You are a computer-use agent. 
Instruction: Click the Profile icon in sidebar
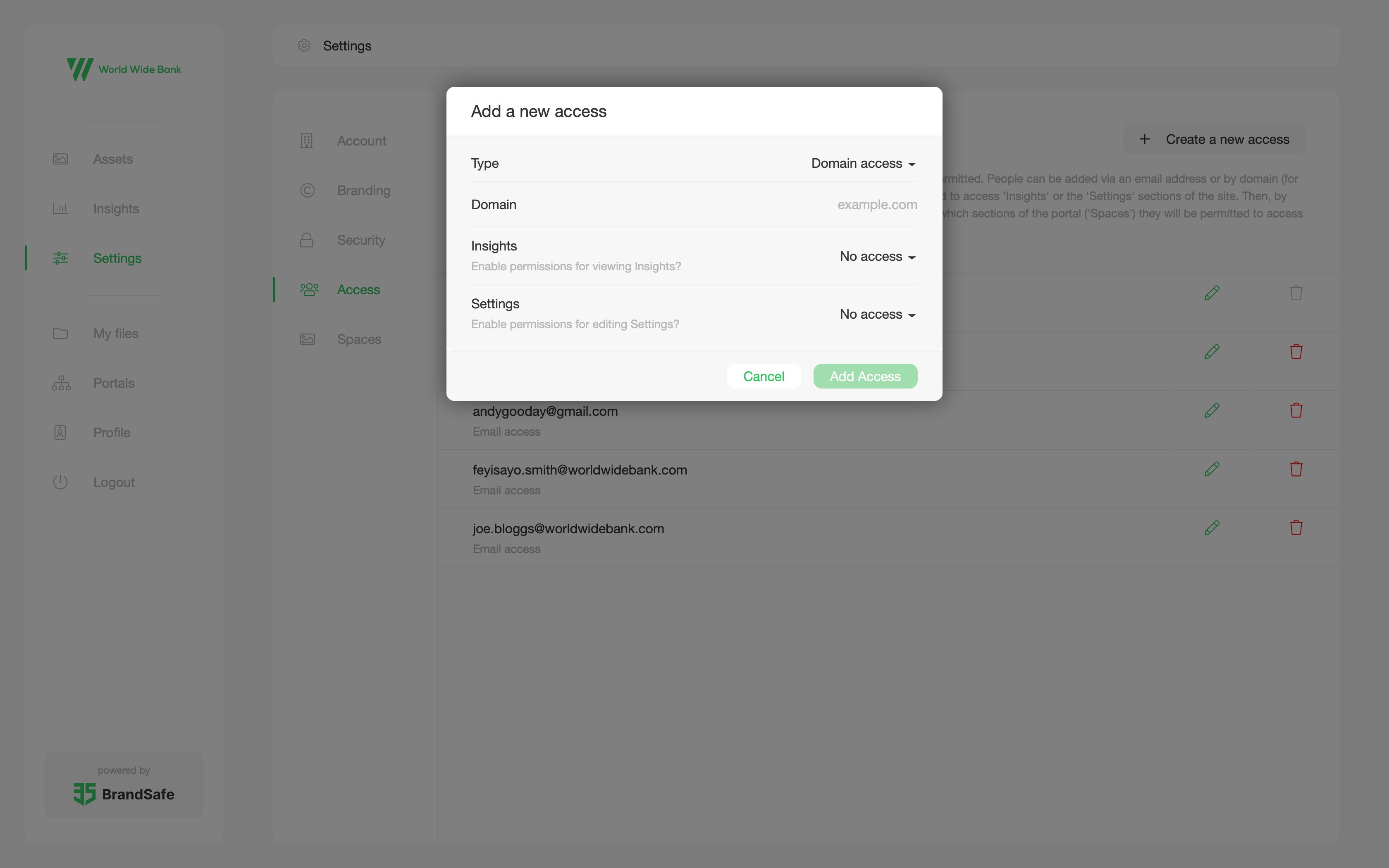(x=60, y=432)
